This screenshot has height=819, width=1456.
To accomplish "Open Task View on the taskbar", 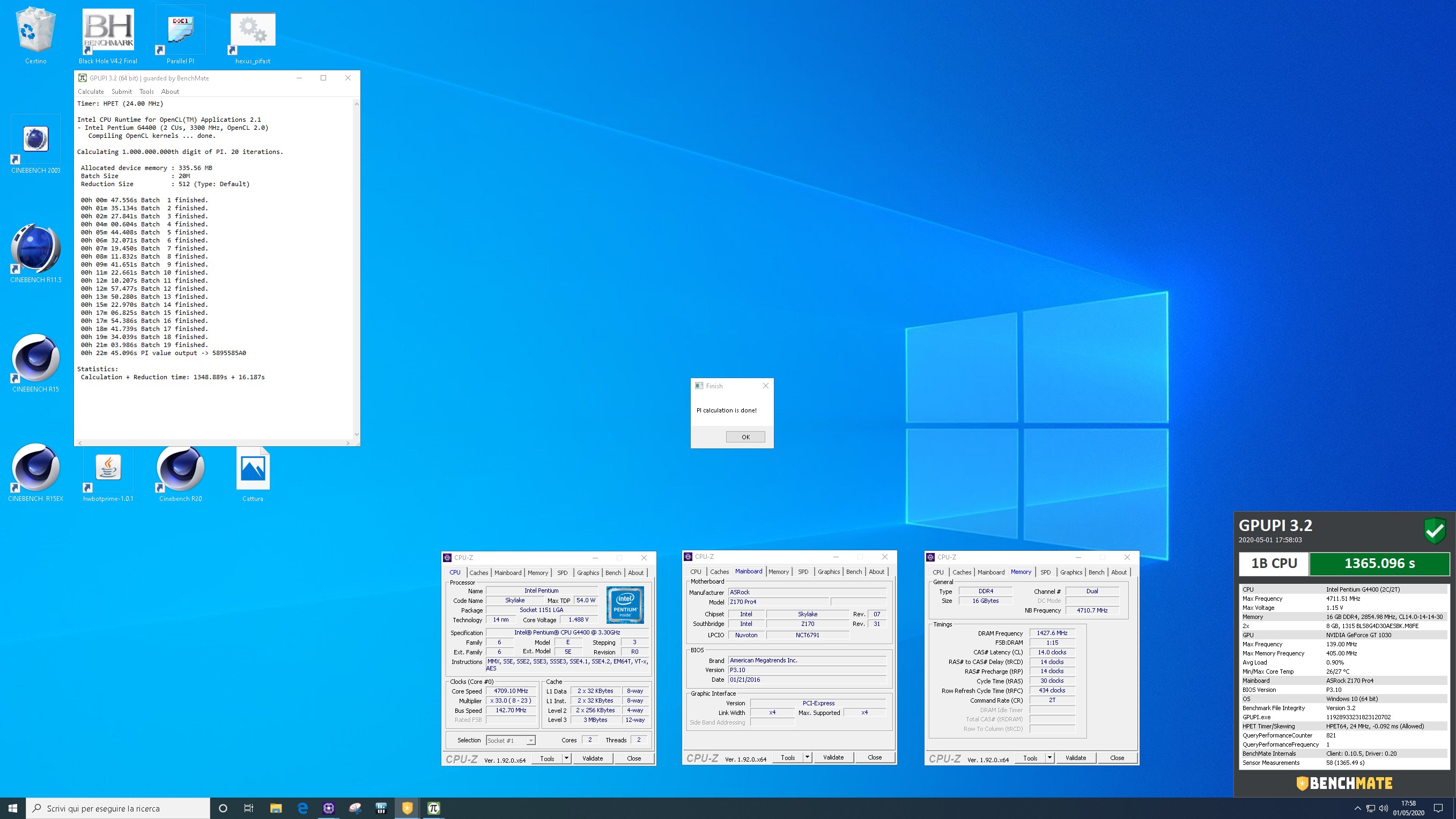I will coord(249,808).
